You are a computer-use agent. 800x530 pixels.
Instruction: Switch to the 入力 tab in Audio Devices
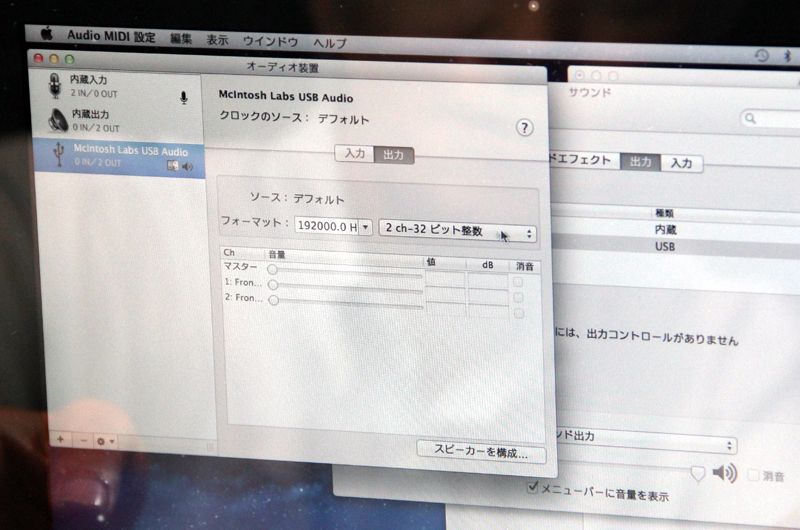[355, 153]
